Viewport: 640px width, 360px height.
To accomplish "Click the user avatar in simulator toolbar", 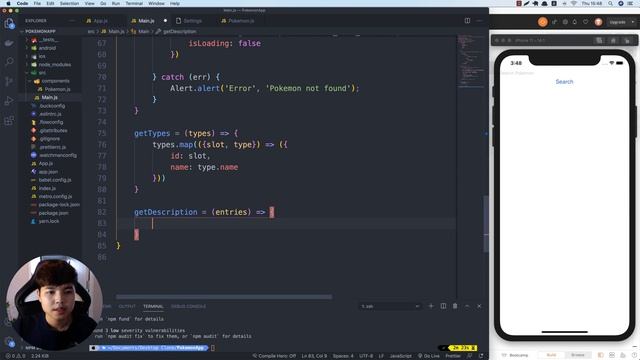I will point(598,22).
